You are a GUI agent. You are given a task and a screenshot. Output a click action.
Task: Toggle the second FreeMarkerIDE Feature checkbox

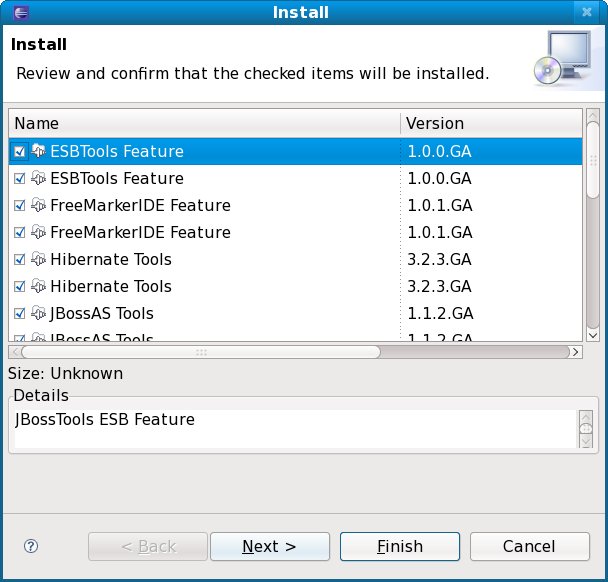pos(20,233)
